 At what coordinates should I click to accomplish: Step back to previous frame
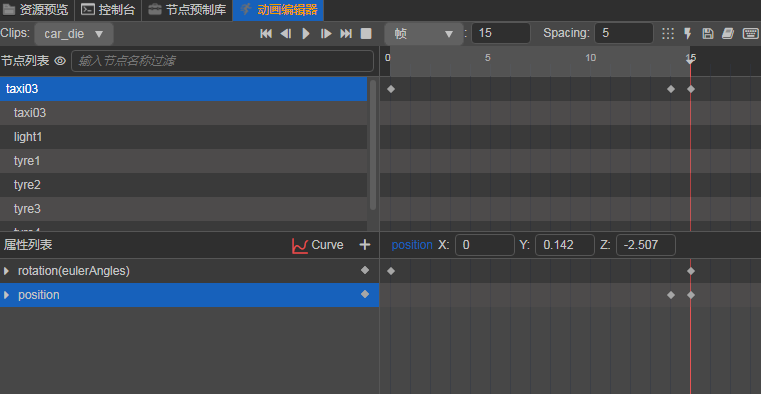click(x=286, y=33)
